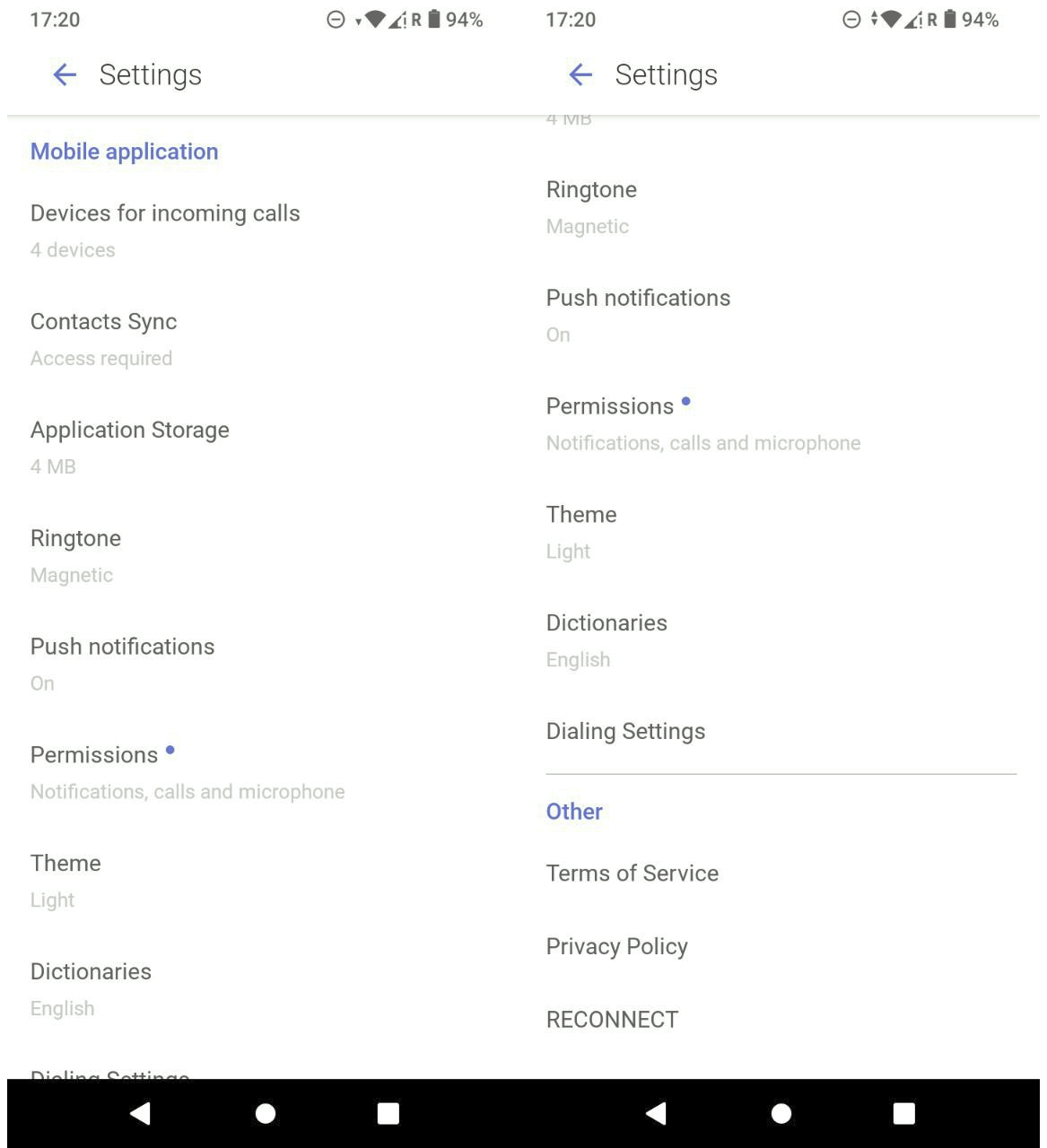Tap the do-not-disturb icon in status bar
This screenshot has width=1047, height=1148.
[x=333, y=19]
